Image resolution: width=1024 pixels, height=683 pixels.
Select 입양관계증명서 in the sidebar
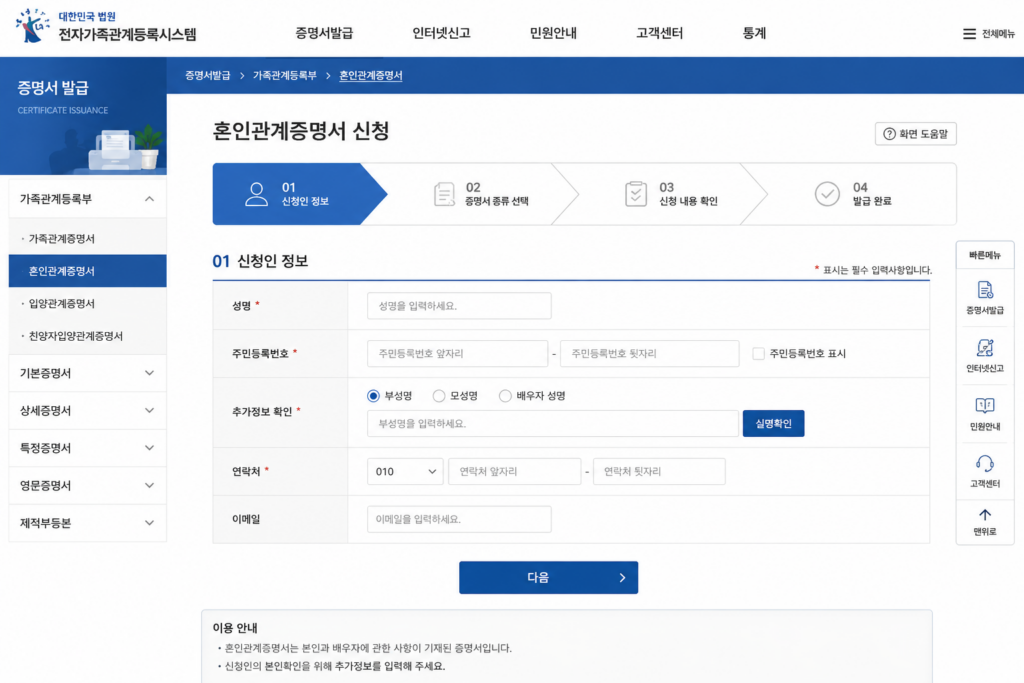(x=88, y=304)
